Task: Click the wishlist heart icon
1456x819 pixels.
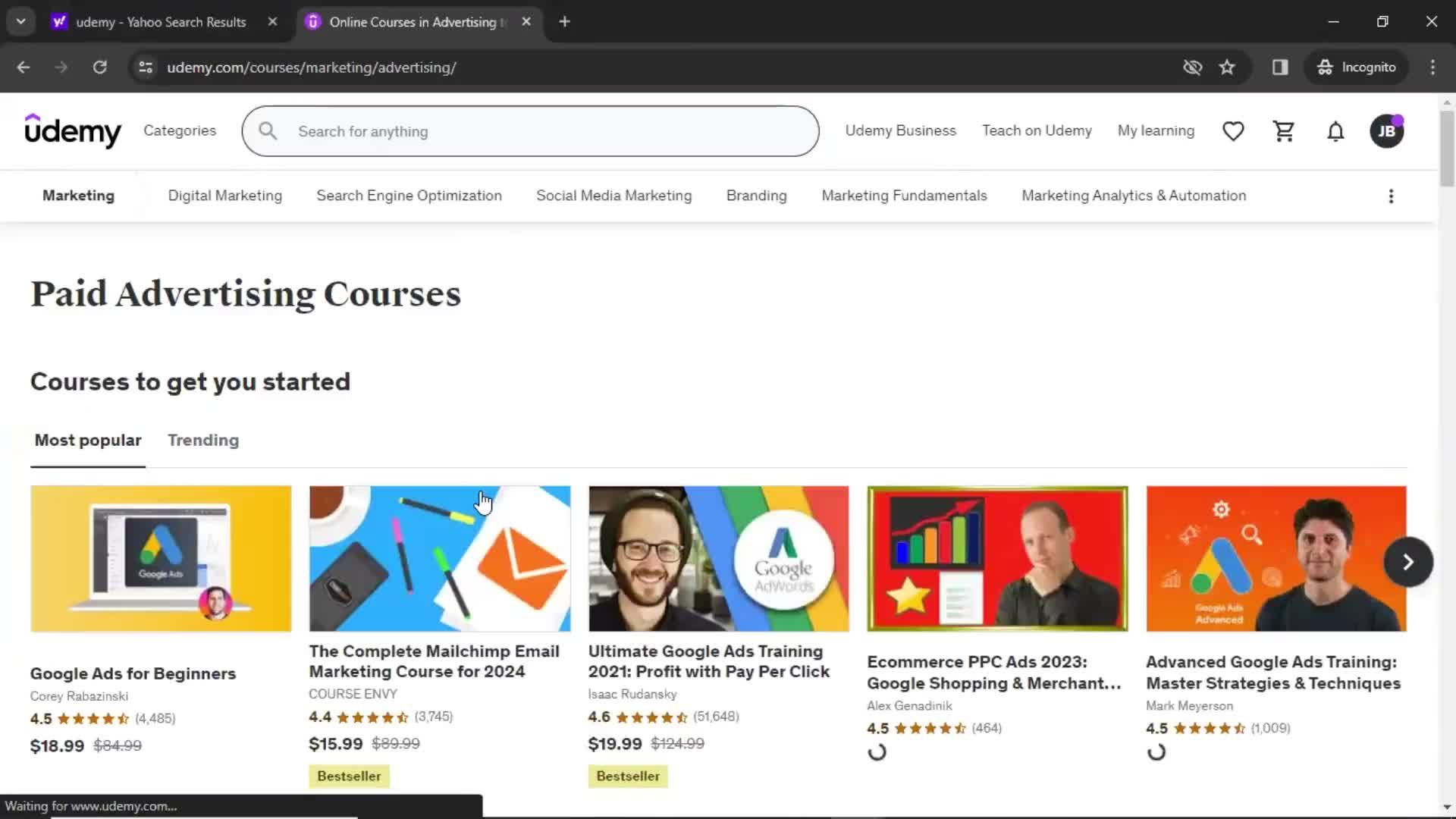Action: (1234, 131)
